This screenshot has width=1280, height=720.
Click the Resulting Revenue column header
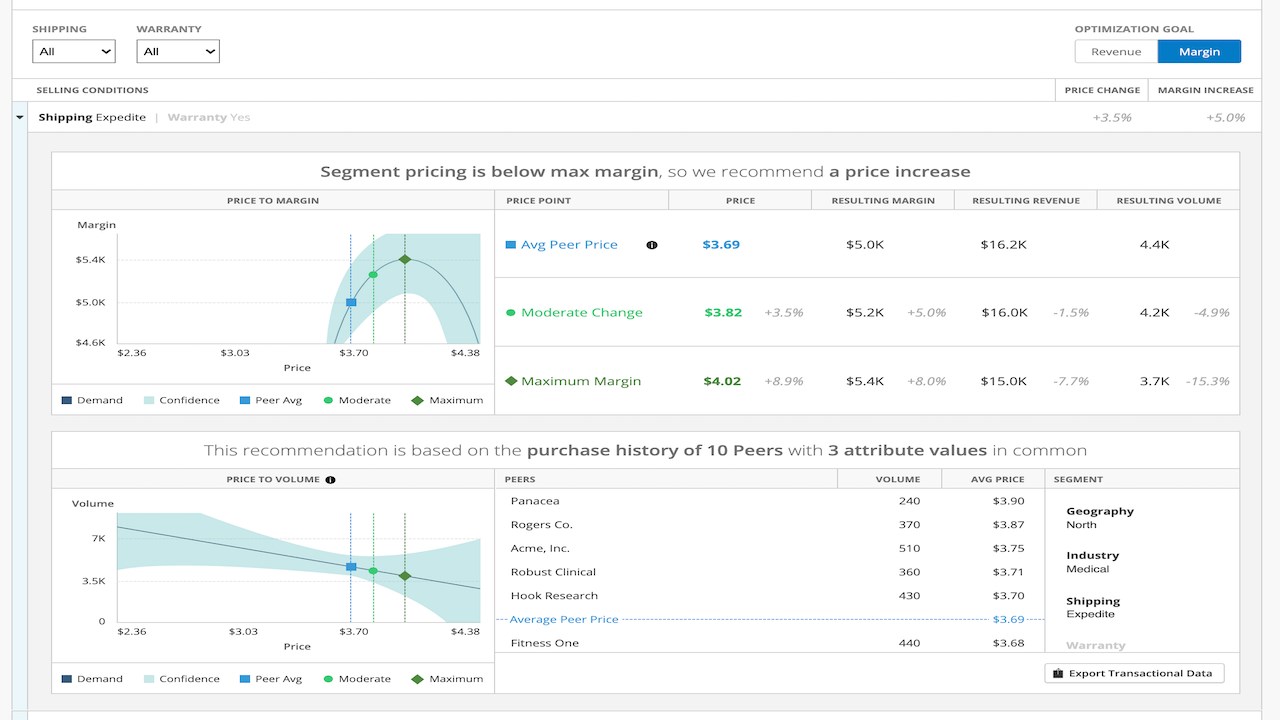tap(1026, 201)
